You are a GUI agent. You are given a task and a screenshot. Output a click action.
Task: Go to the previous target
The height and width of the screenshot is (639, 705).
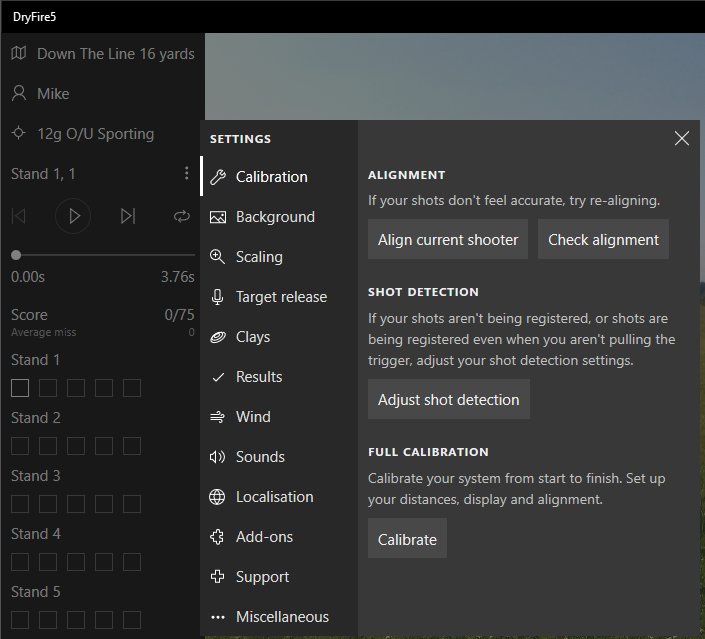click(19, 215)
